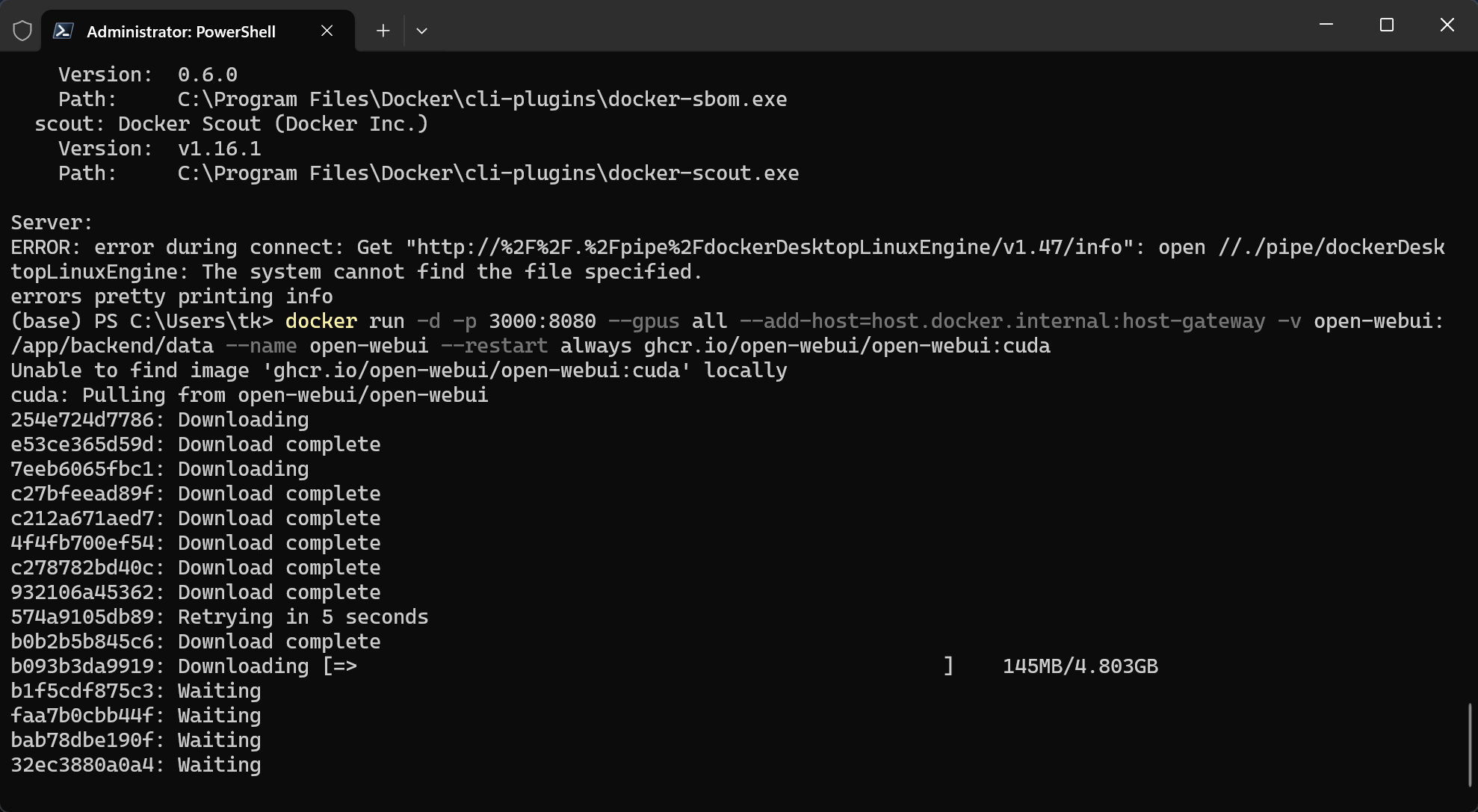This screenshot has width=1478, height=812.
Task: Close the Administrator: PowerShell tab
Action: pos(327,31)
